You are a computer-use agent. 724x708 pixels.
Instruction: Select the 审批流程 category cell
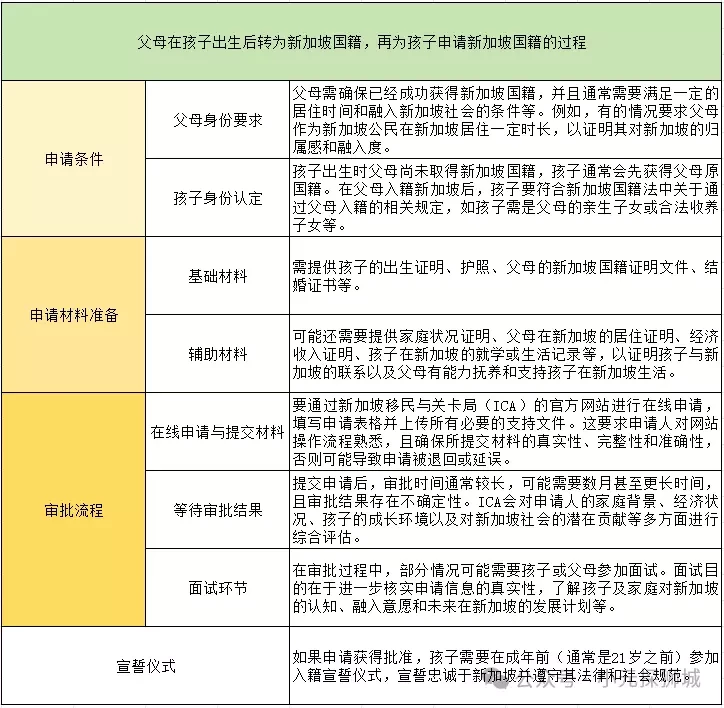coord(74,510)
